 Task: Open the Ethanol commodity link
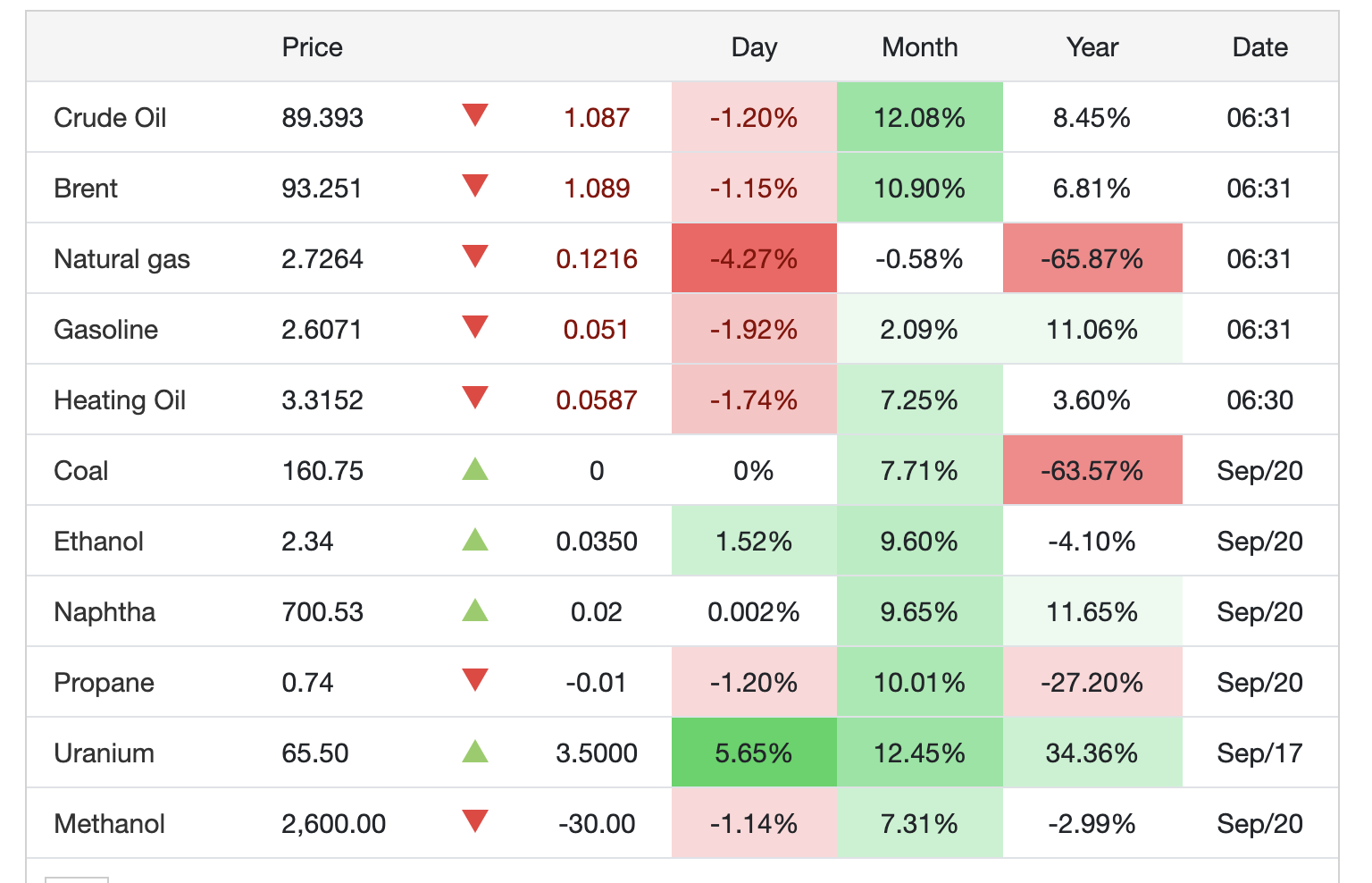tap(98, 541)
